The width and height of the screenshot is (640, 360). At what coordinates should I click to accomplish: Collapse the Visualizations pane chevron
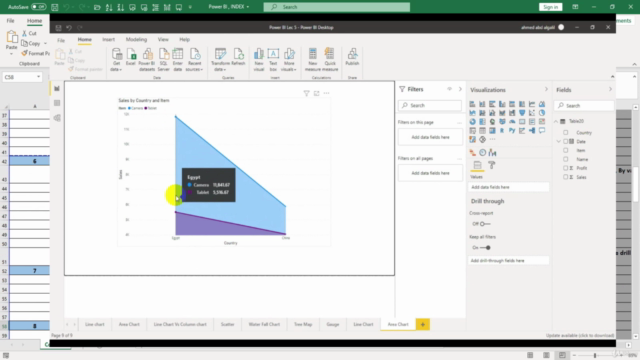(546, 89)
